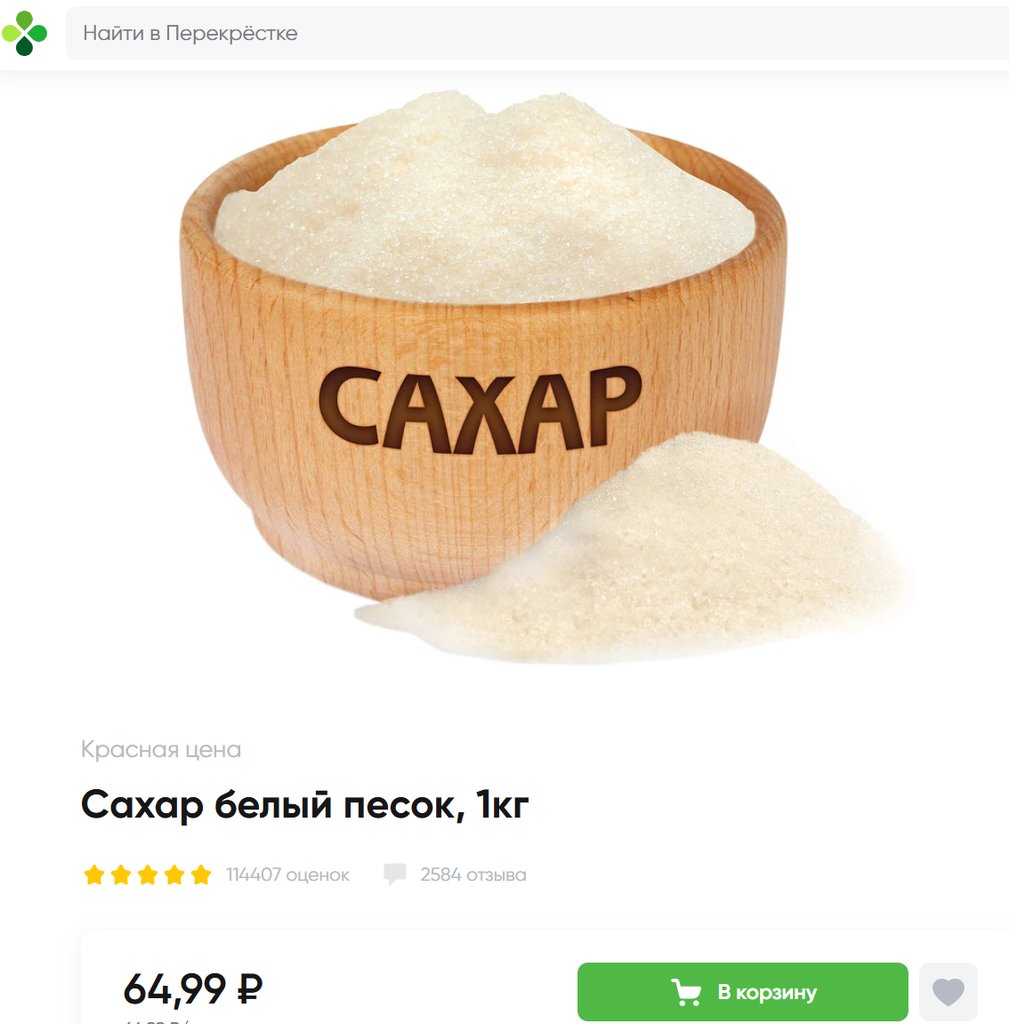Screen dimensions: 1009x1024
Task: Click the small per-unit price under 64,99
Action: click(x=157, y=1021)
